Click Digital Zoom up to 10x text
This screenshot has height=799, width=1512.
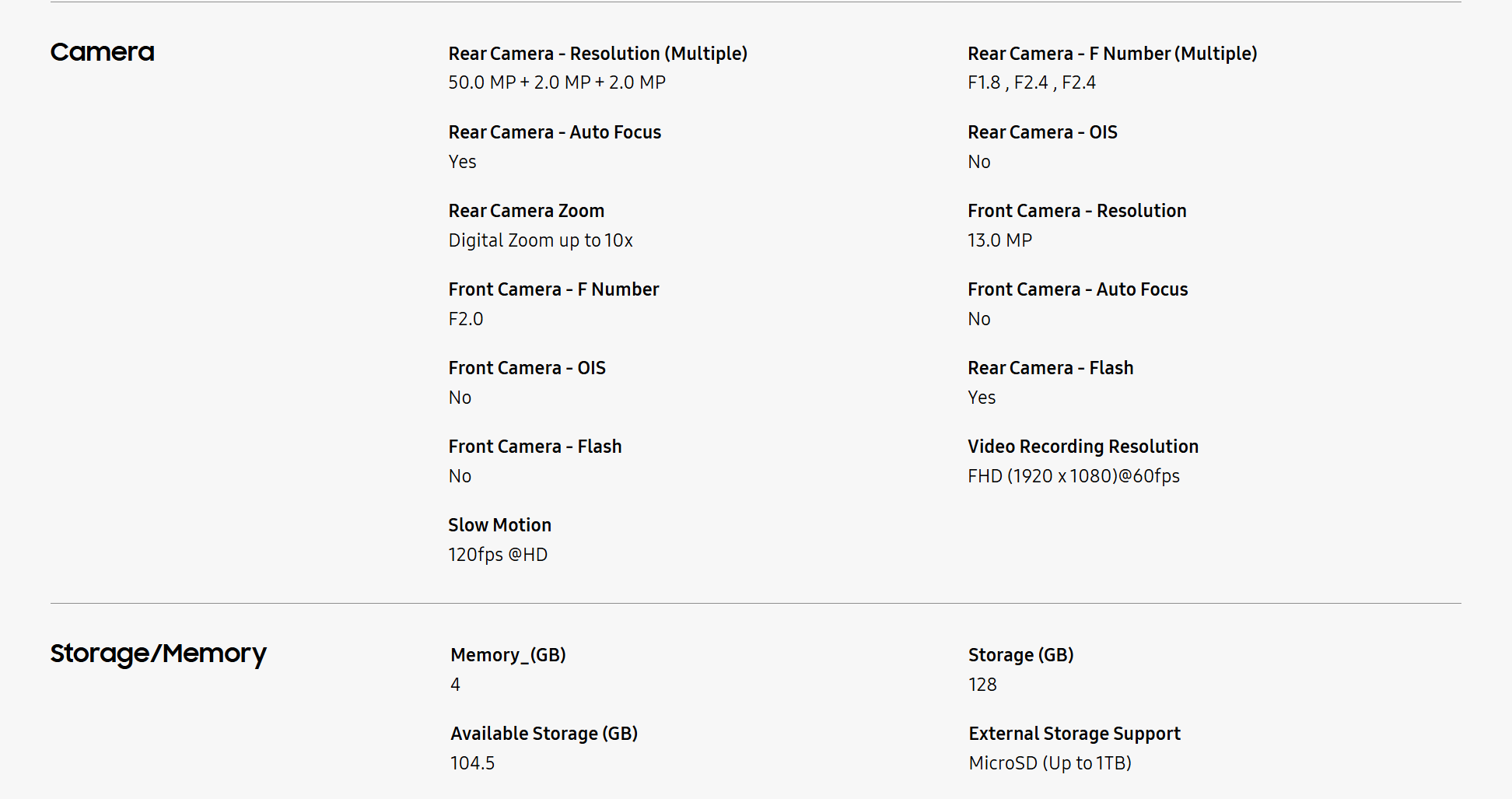click(x=541, y=240)
